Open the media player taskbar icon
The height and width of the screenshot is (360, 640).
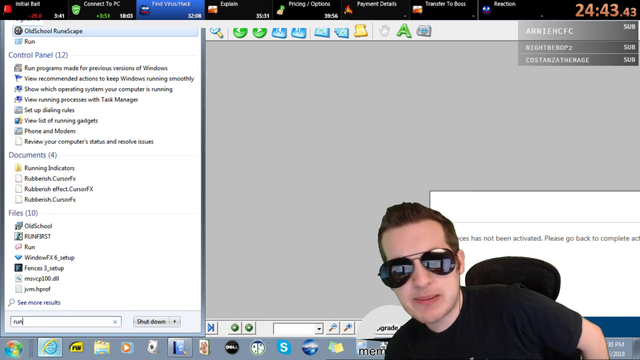pyautogui.click(x=127, y=348)
